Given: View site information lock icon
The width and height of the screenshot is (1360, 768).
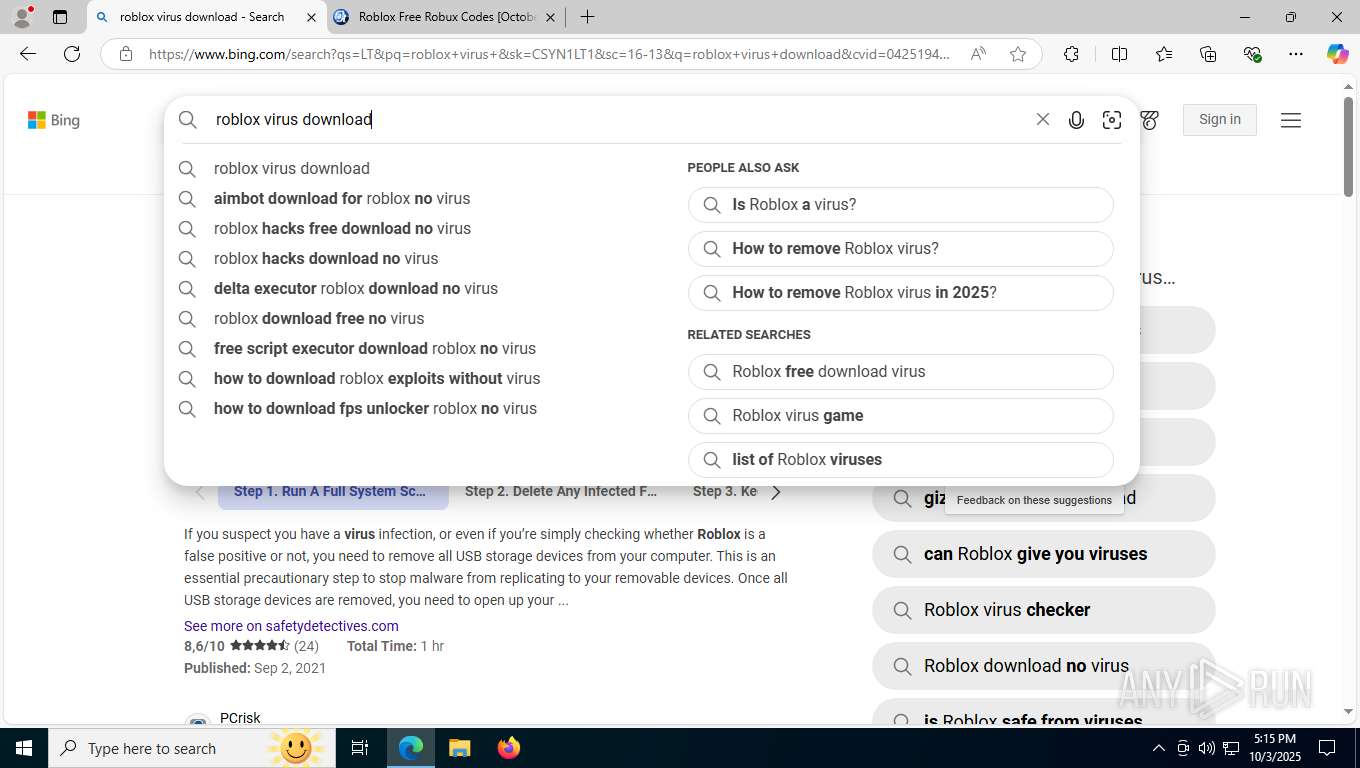Looking at the screenshot, I should [125, 54].
